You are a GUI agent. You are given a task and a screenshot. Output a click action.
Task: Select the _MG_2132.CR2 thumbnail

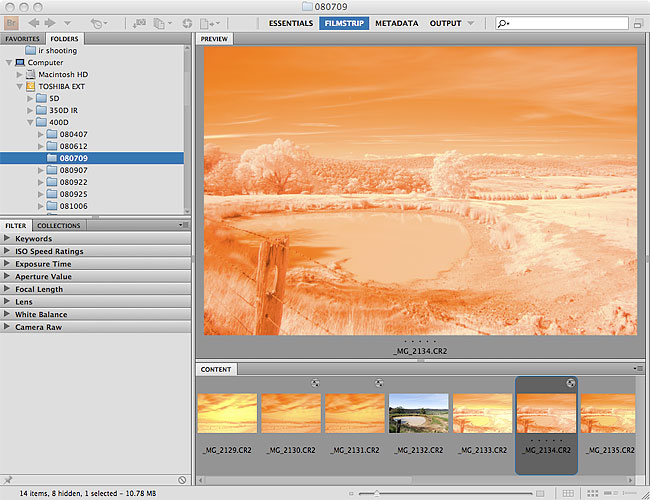coord(418,413)
